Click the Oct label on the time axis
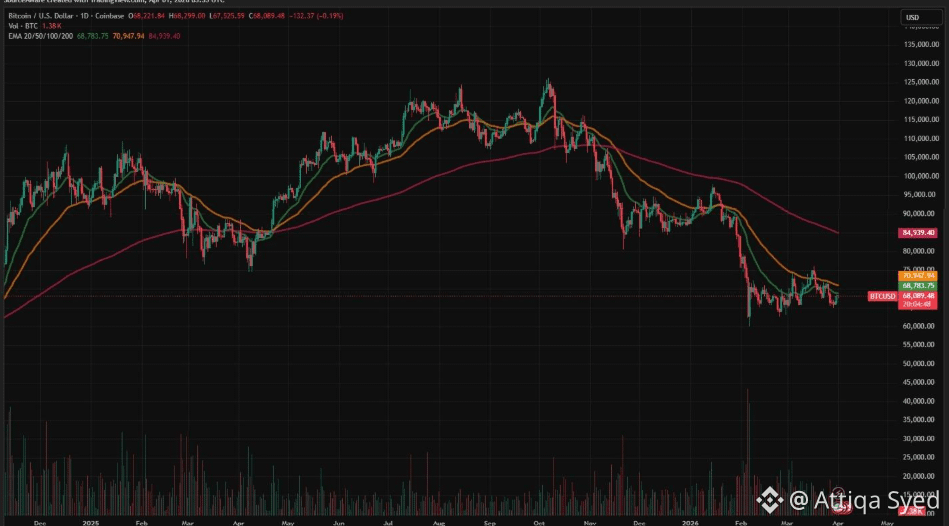 pyautogui.click(x=539, y=522)
